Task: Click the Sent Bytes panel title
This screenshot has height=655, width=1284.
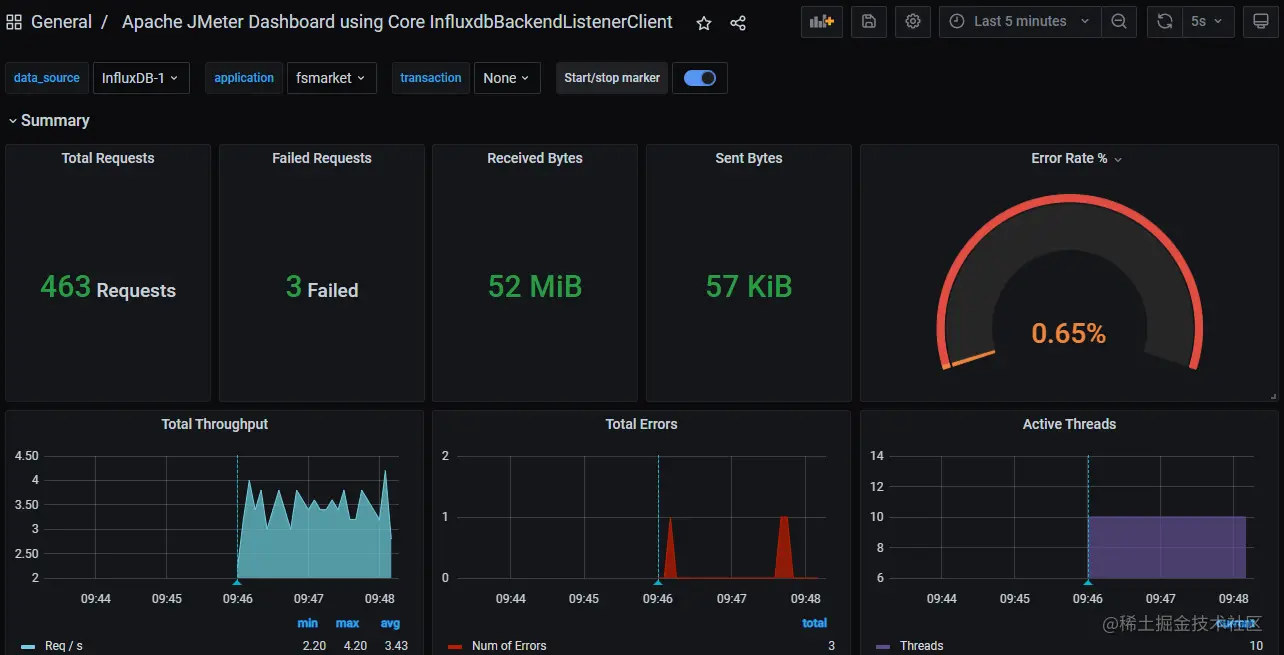Action: (x=749, y=158)
